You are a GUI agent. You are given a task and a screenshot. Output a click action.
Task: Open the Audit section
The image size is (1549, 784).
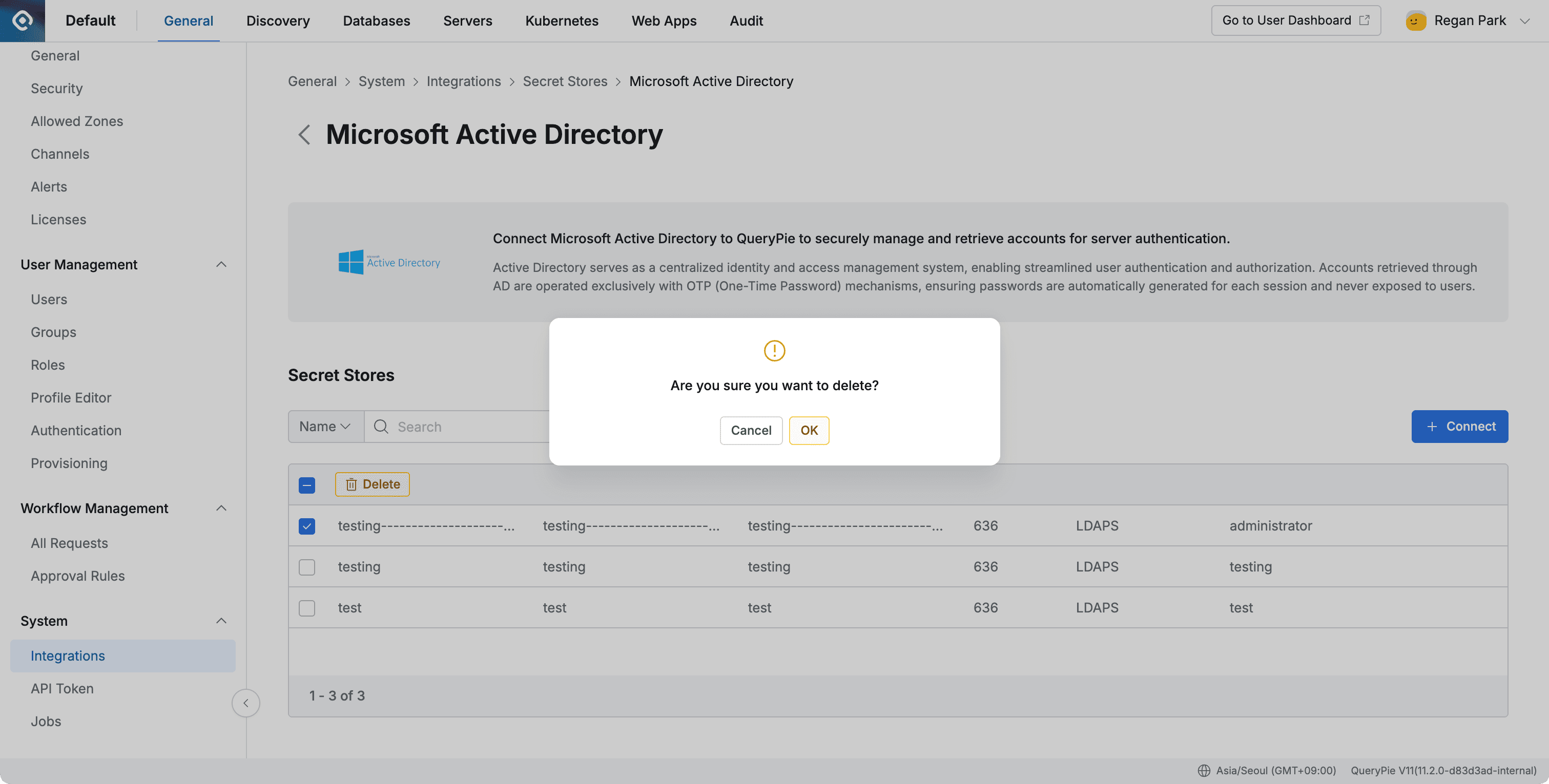[746, 20]
